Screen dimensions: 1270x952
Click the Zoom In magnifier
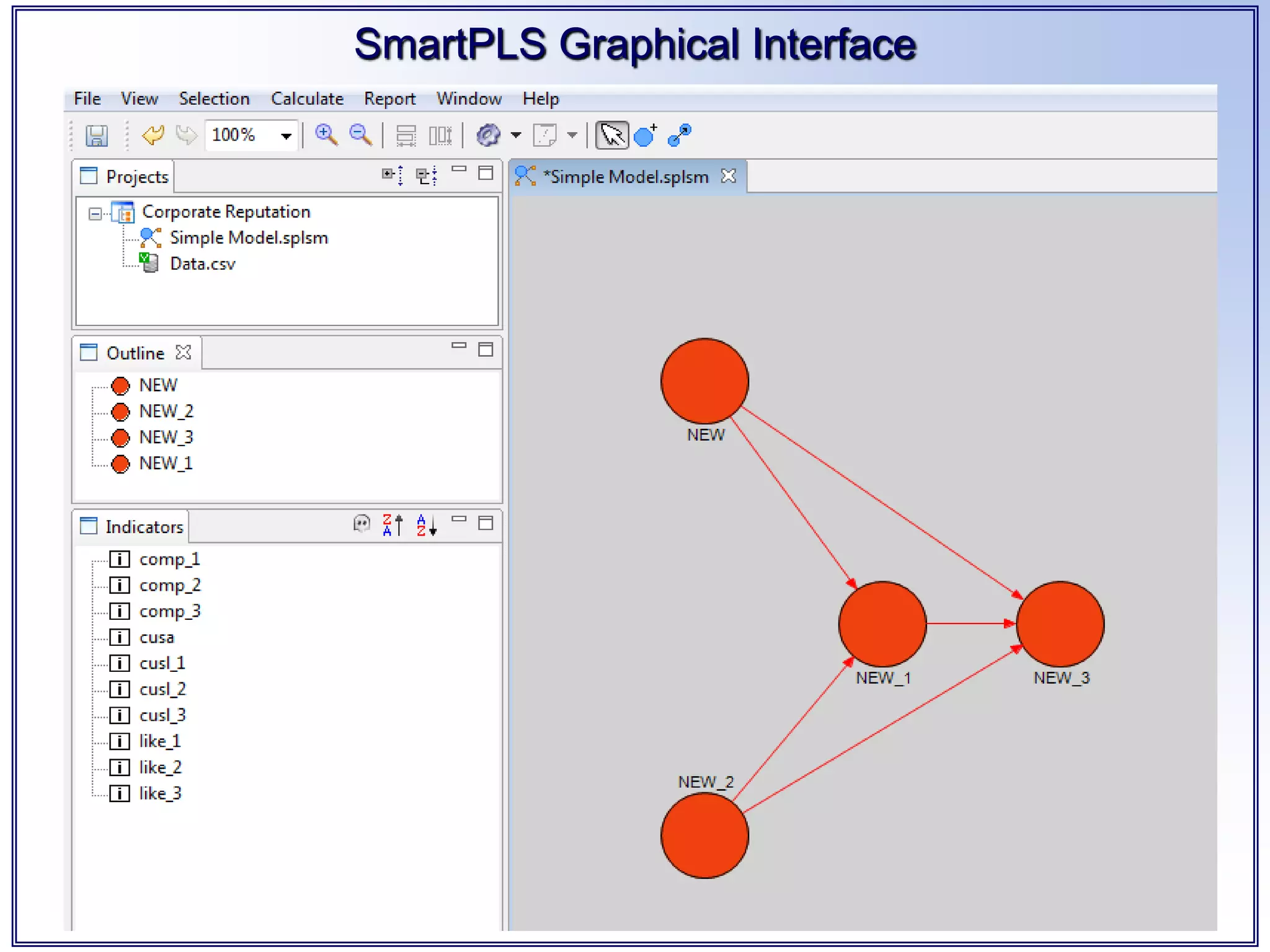(326, 134)
